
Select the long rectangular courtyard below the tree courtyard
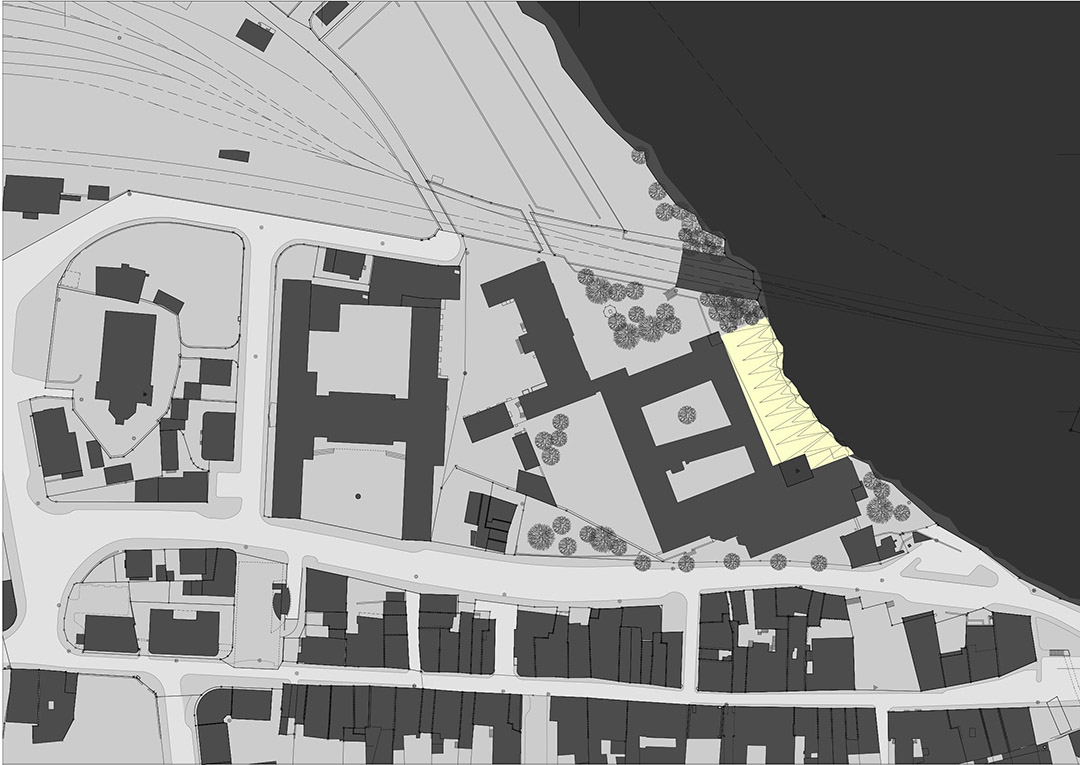click(x=710, y=474)
